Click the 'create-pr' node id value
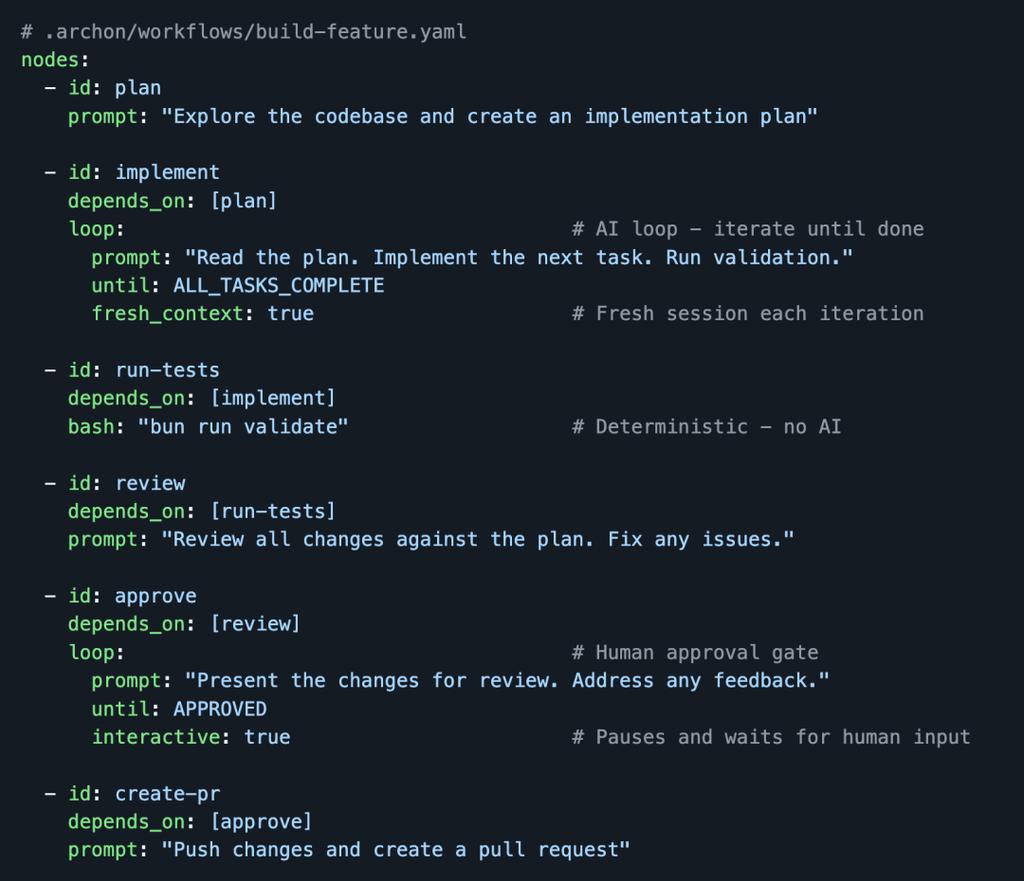The height and width of the screenshot is (881, 1024). click(167, 794)
